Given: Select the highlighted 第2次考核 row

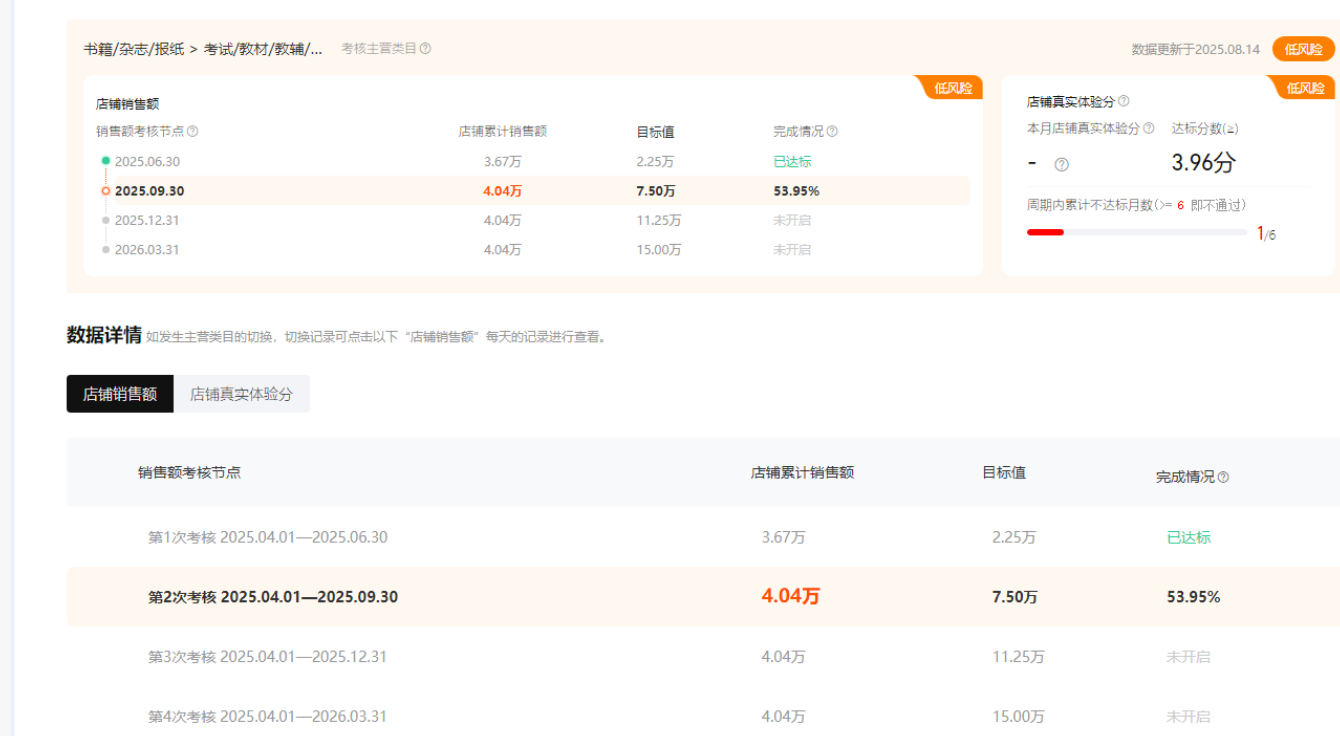Looking at the screenshot, I should (x=273, y=597).
